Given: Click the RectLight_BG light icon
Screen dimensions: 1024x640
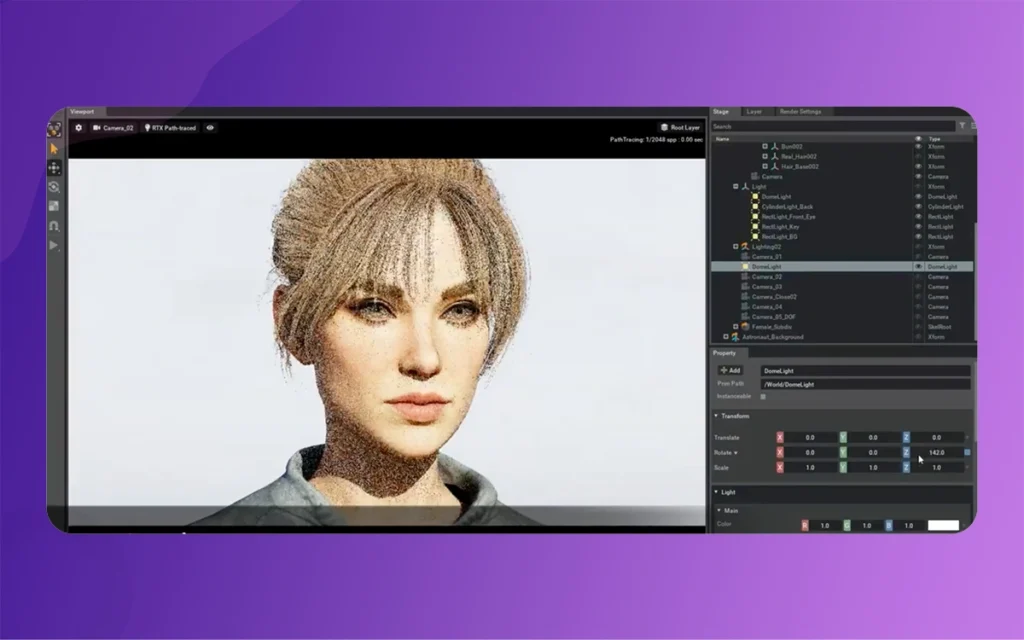Looking at the screenshot, I should point(755,236).
